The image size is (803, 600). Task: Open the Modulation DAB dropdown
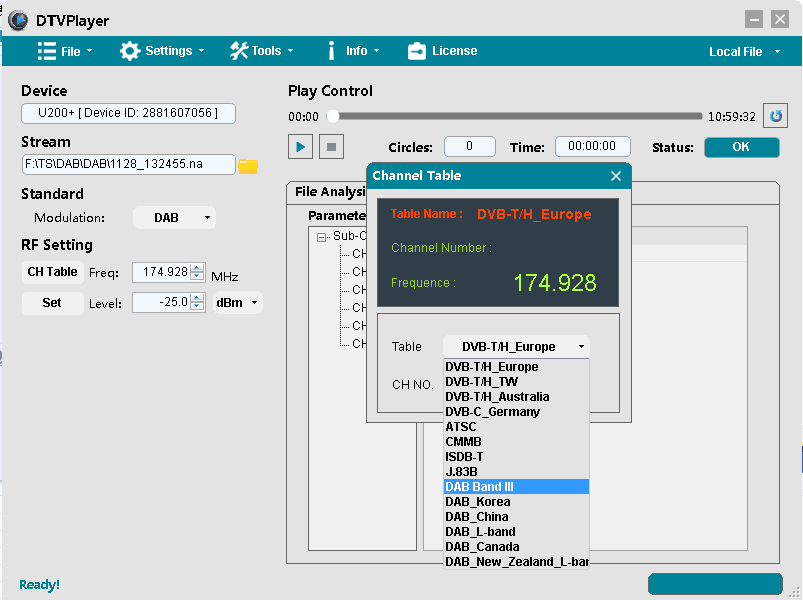(x=174, y=218)
